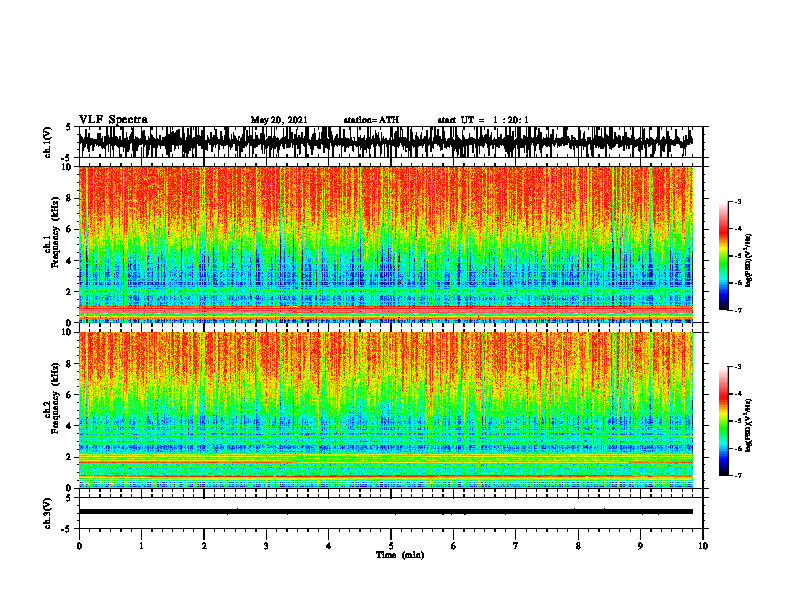
Task: Click time axis tick label "10"
Action: pos(703,546)
